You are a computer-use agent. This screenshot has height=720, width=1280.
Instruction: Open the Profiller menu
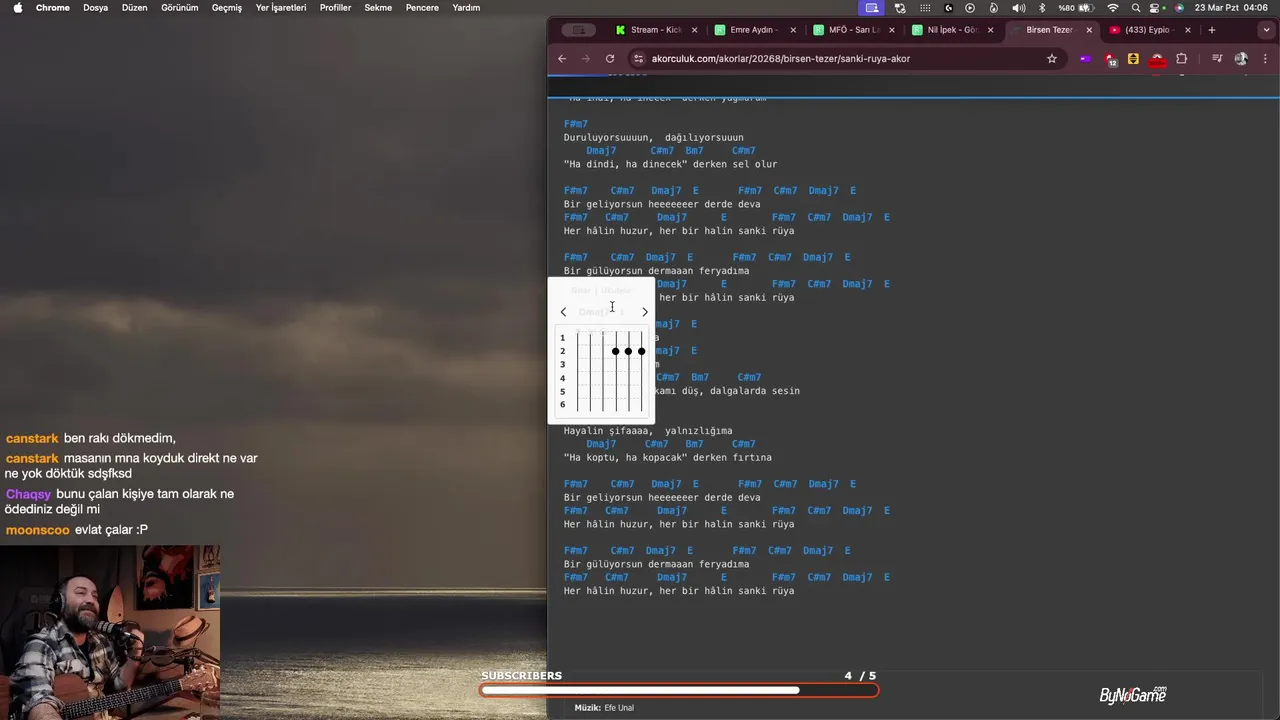[x=336, y=7]
